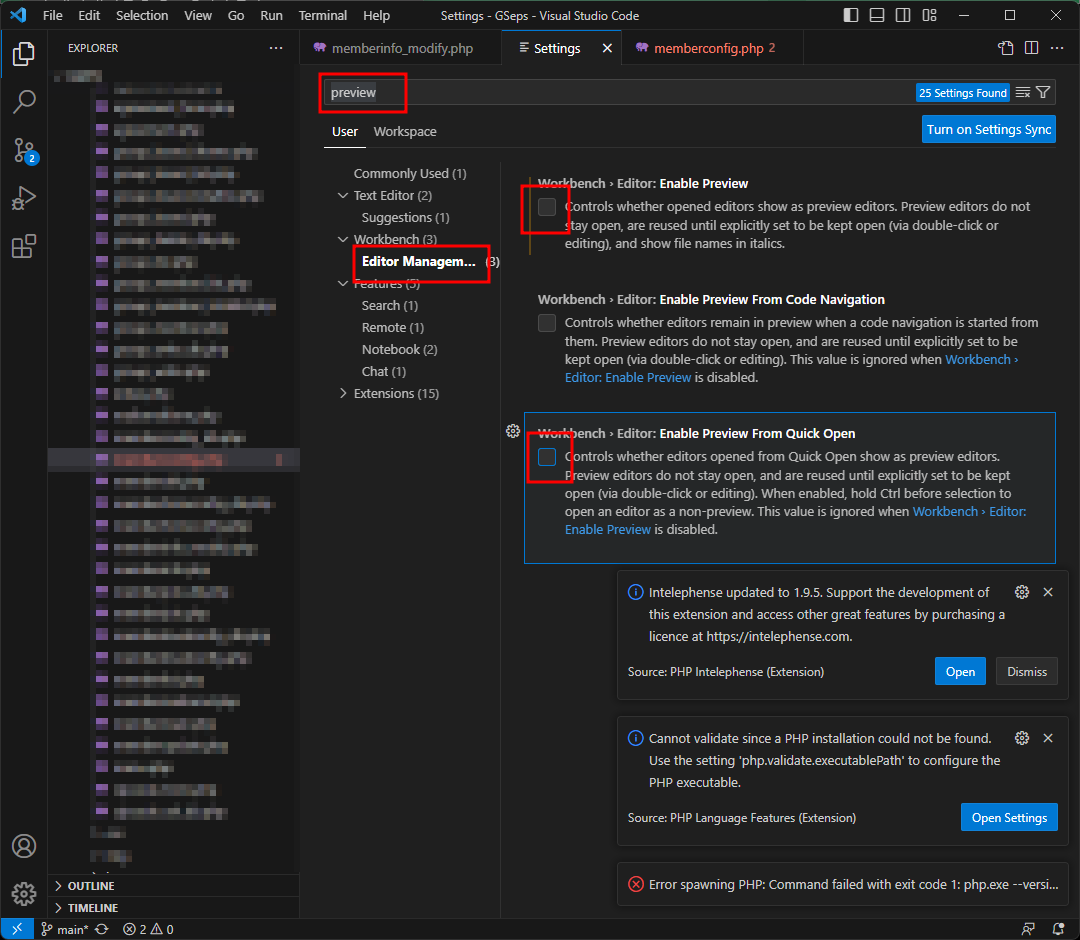Screen dimensions: 1080x940
Task: Toggle Enable Preview From Quick Open checkbox
Action: pyautogui.click(x=547, y=457)
